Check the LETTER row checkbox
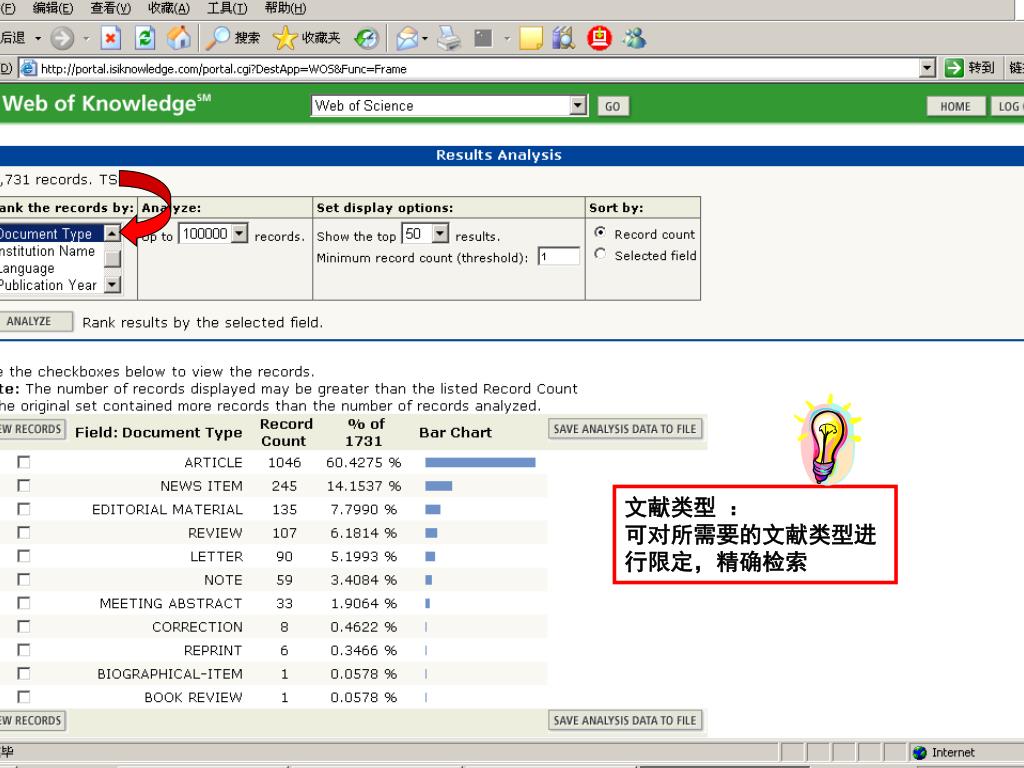 click(x=24, y=556)
